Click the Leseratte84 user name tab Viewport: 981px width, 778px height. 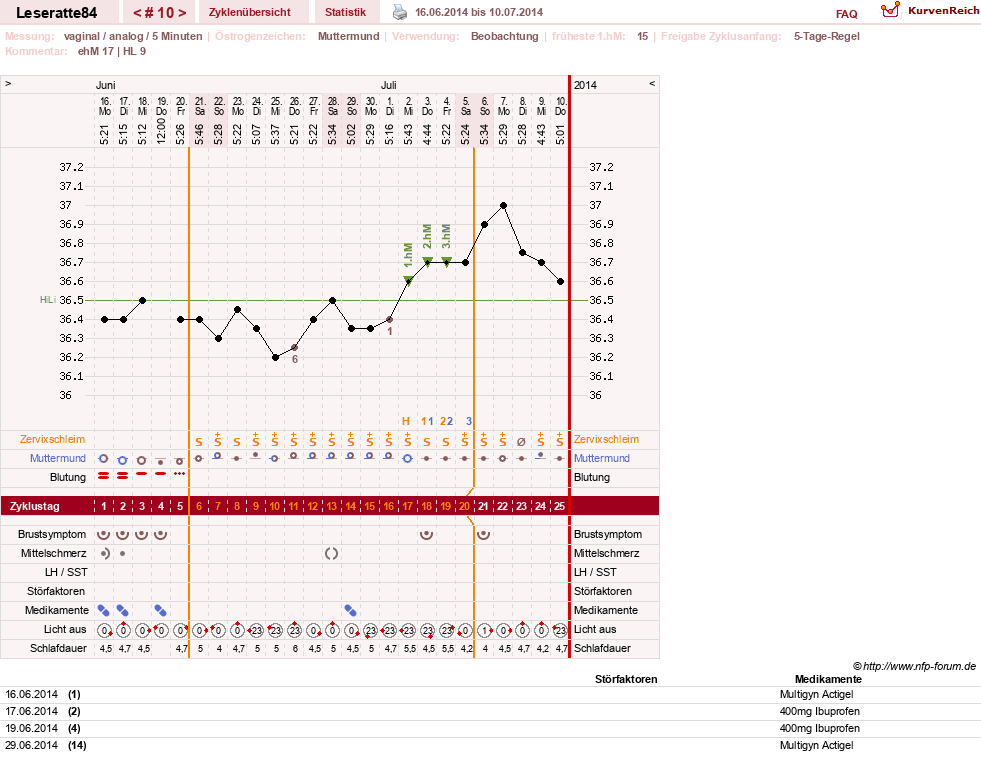56,12
